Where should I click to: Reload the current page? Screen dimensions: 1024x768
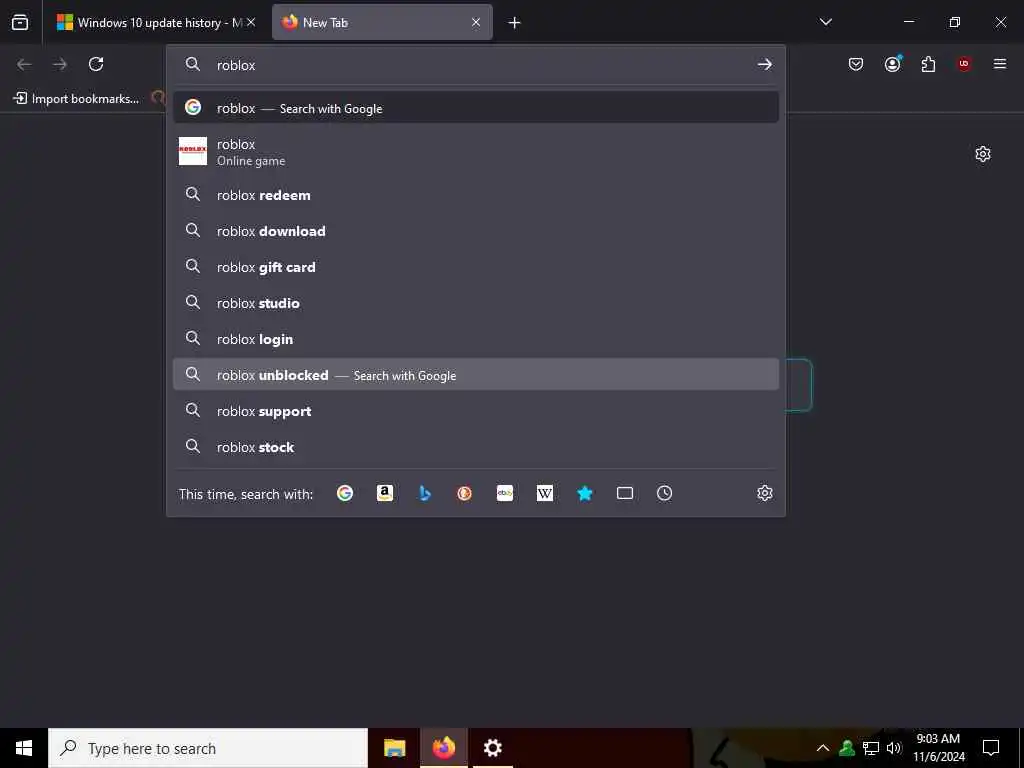click(96, 64)
